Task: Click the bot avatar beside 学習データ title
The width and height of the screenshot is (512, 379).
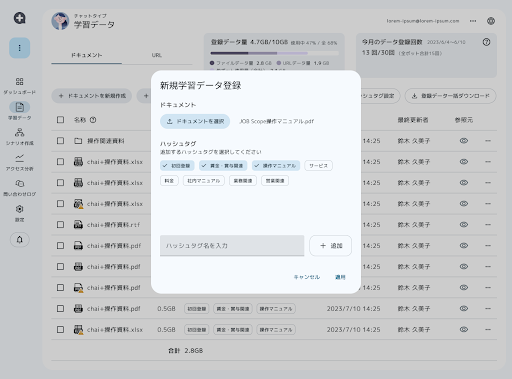Action: (x=60, y=21)
